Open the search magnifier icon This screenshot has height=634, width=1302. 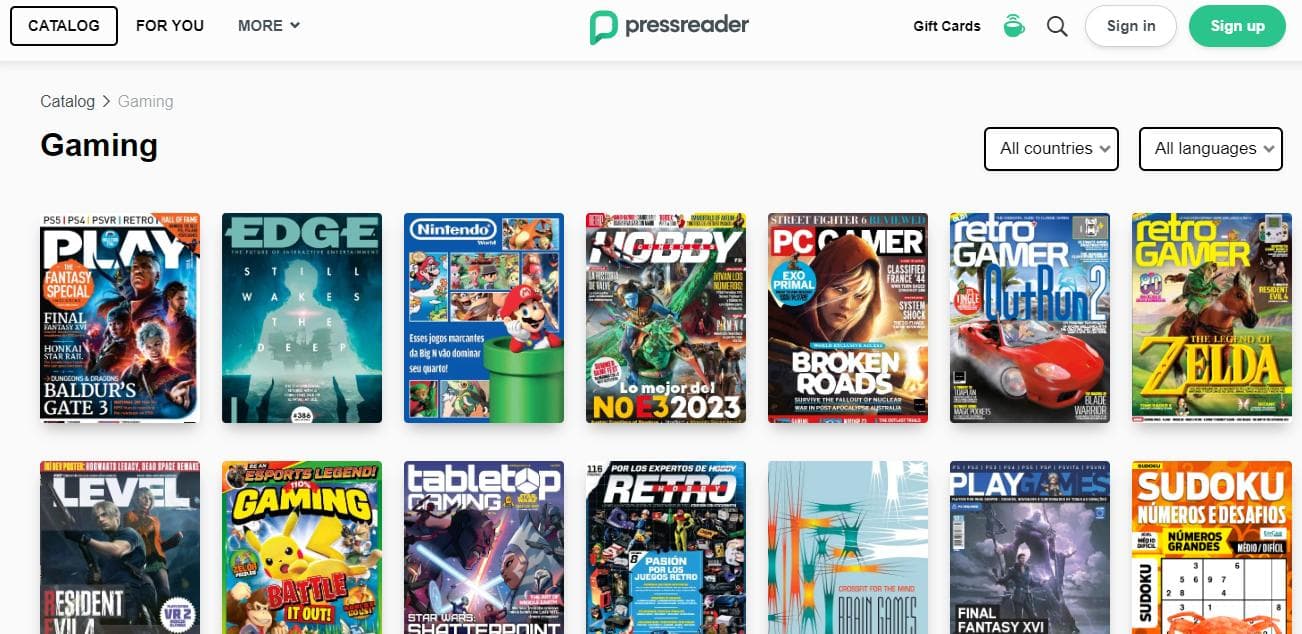click(1057, 26)
